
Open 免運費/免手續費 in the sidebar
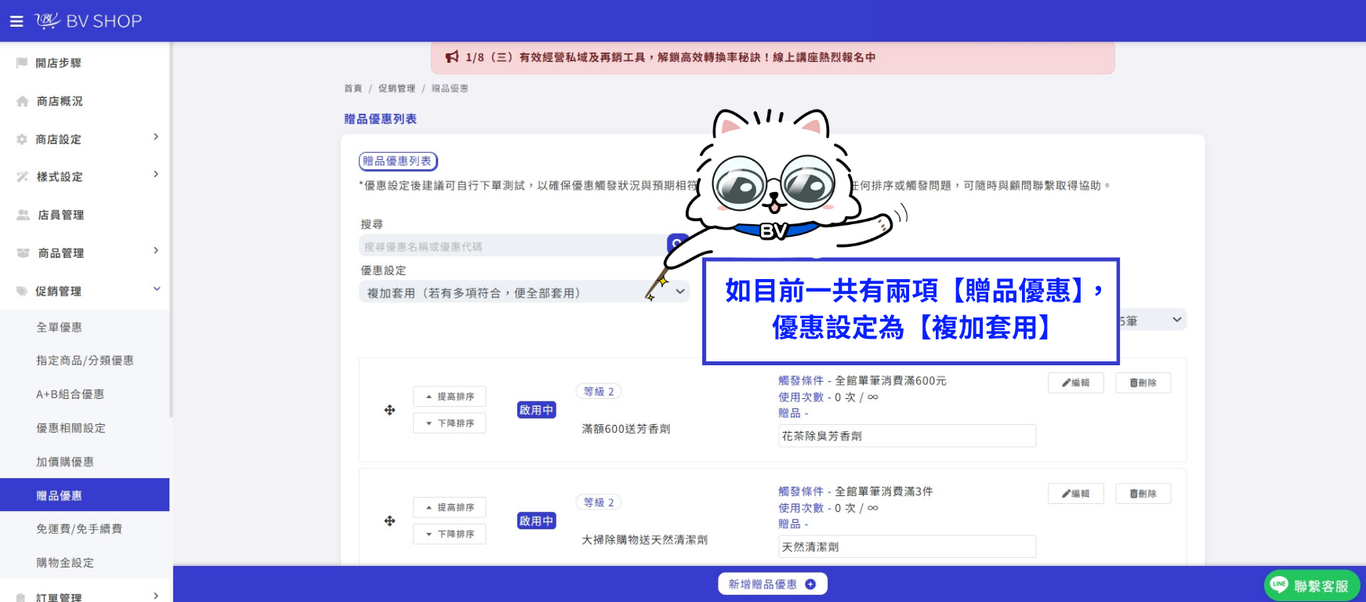coord(79,529)
